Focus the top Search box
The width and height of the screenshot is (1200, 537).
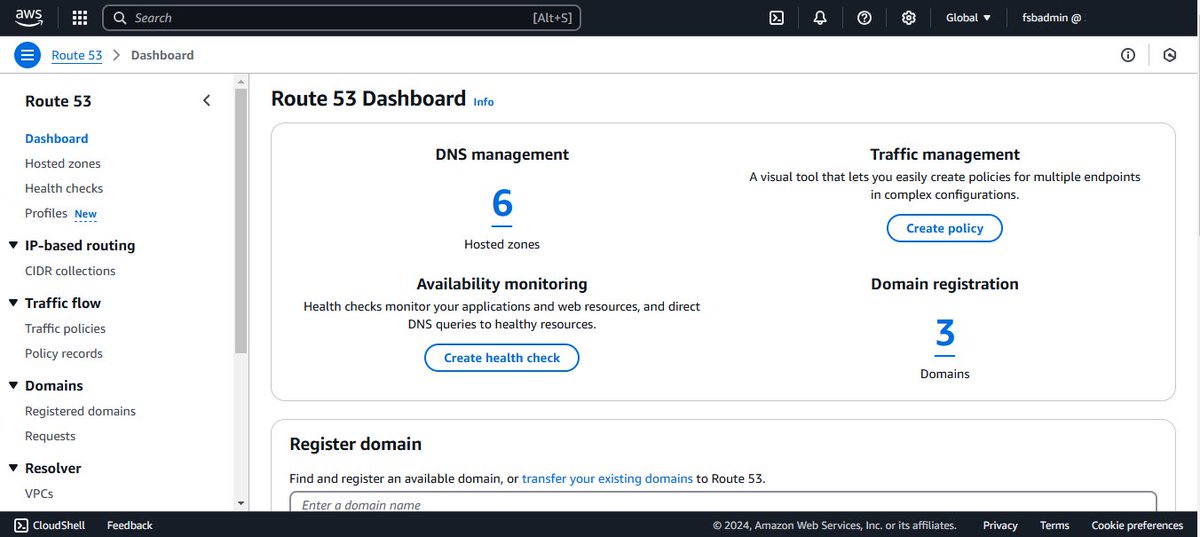click(341, 18)
